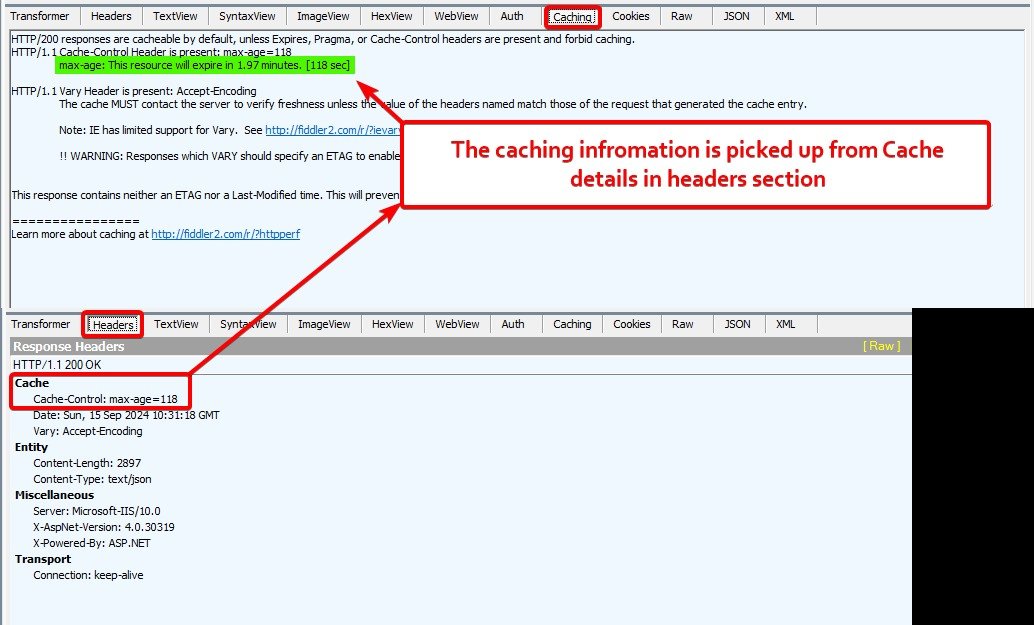
Task: Open the Raw tab in top inspector
Action: tap(683, 15)
